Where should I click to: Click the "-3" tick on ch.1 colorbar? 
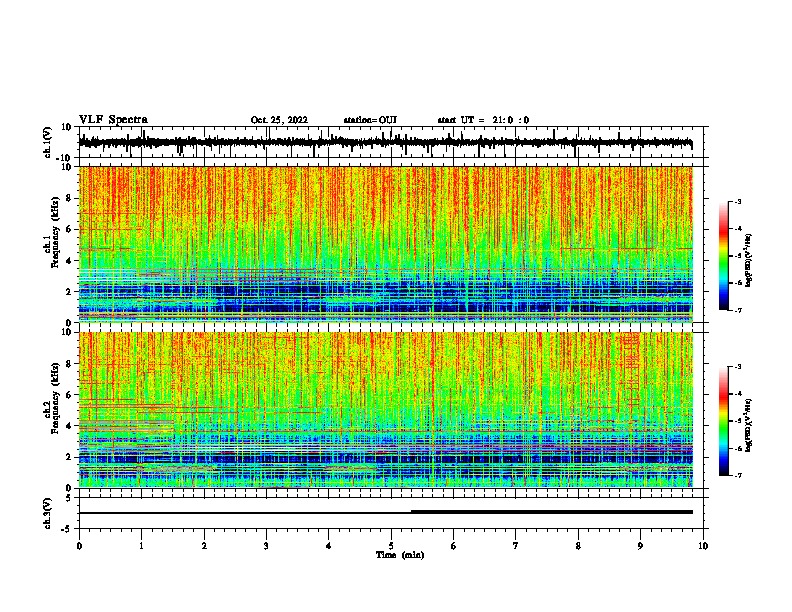point(737,202)
